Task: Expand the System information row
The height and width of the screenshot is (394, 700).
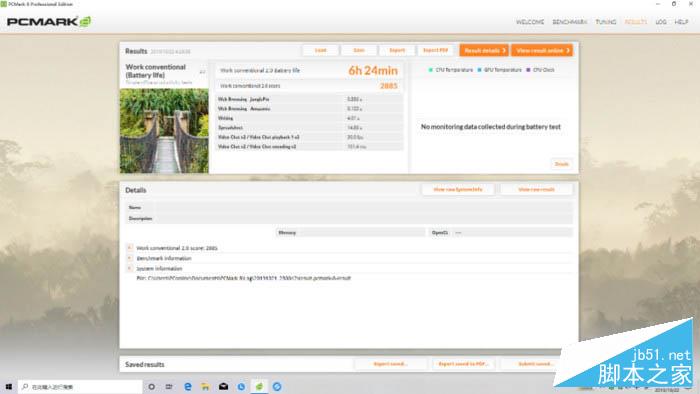Action: point(129,268)
